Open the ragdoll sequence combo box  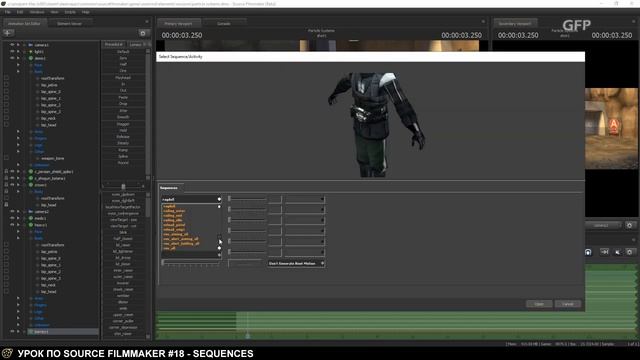tap(191, 199)
